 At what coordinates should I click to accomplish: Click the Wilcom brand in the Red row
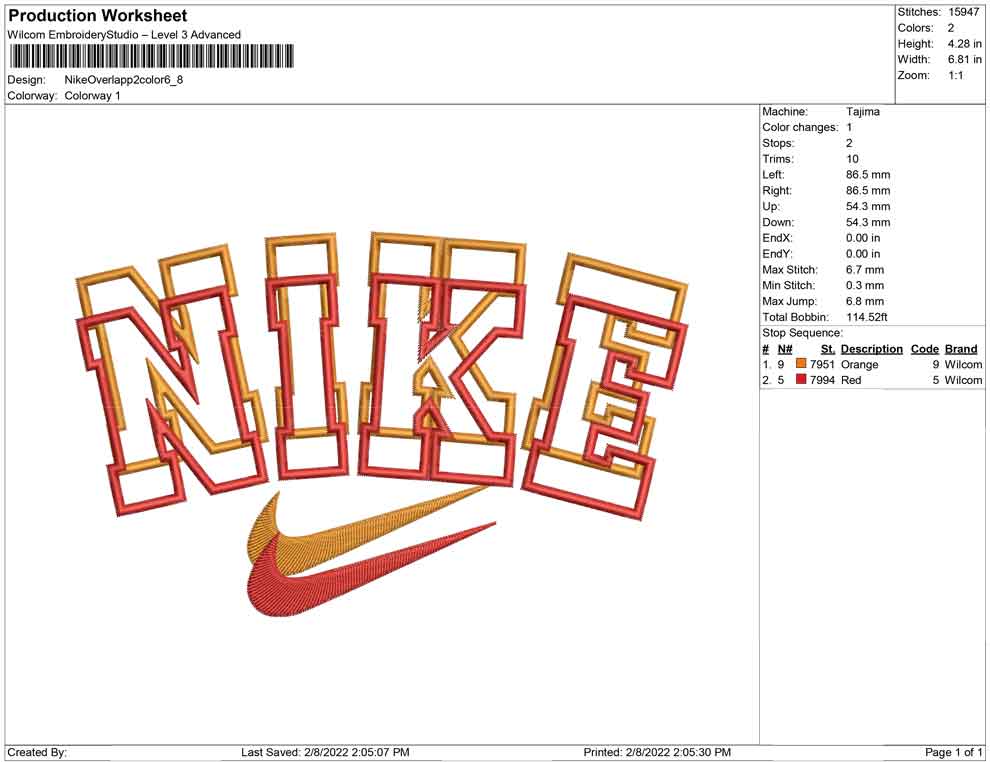pos(963,380)
